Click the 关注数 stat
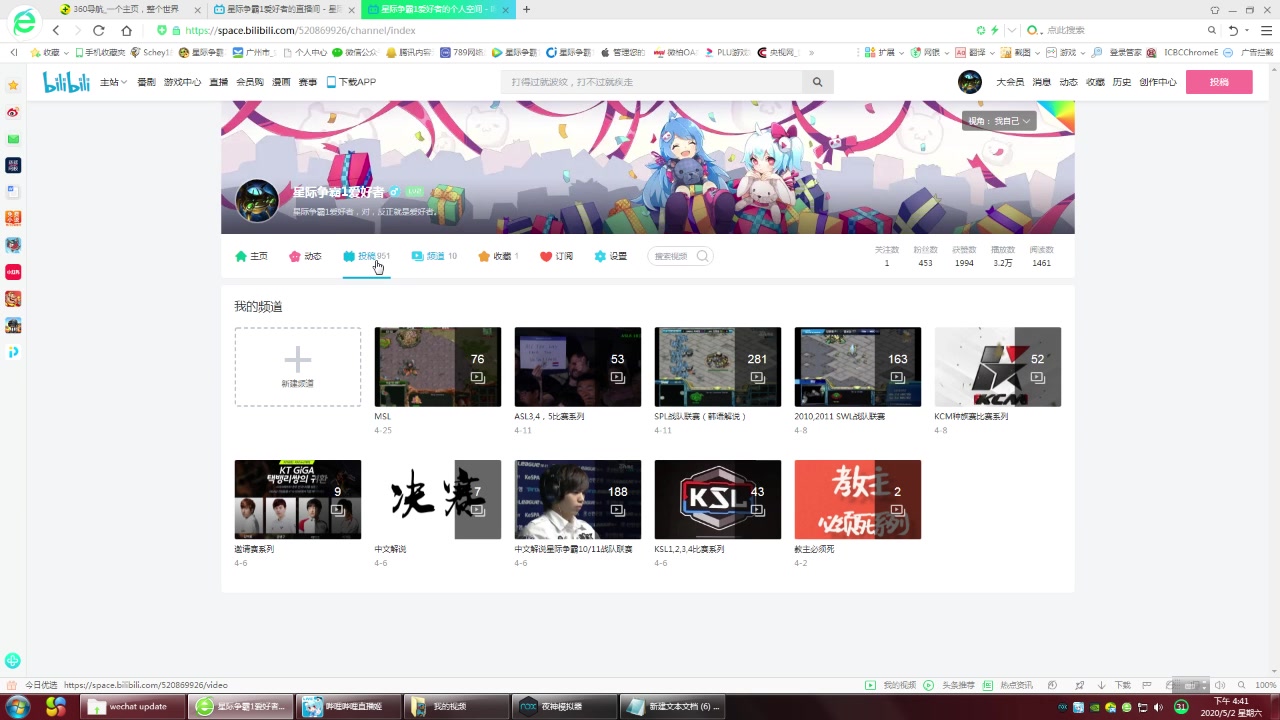 886,256
